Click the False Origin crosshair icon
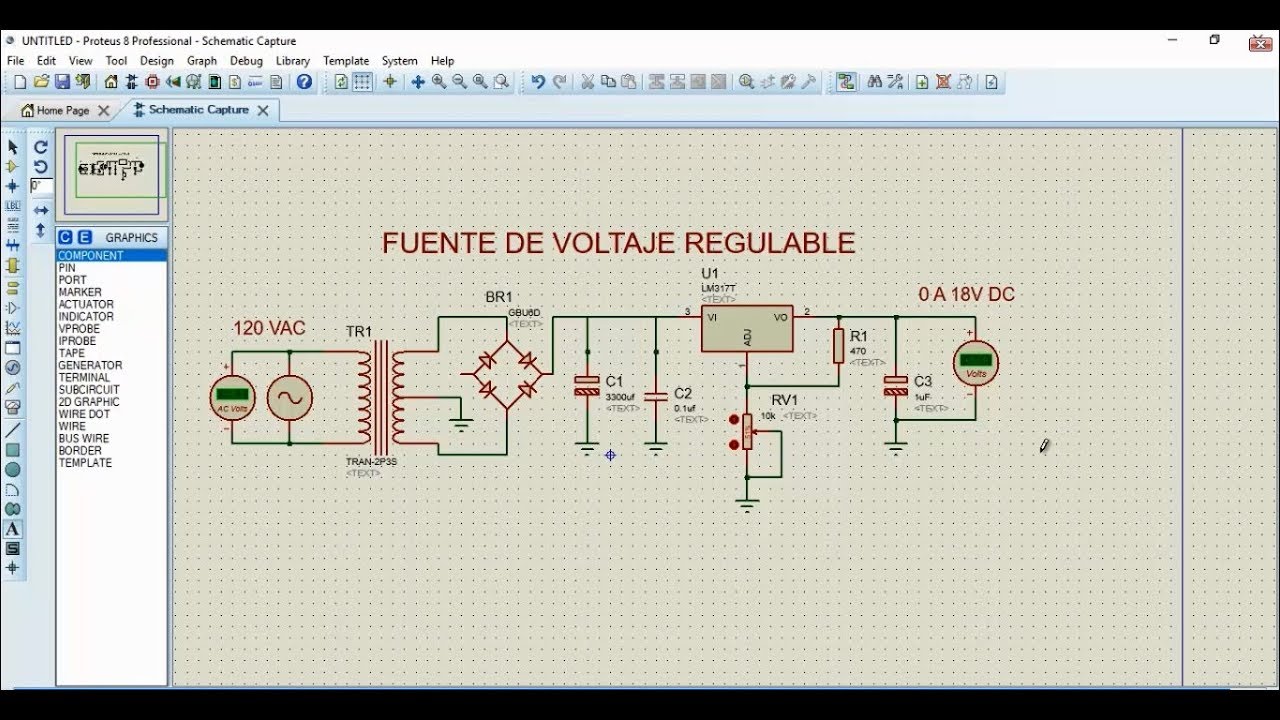This screenshot has height=720, width=1280. click(390, 82)
